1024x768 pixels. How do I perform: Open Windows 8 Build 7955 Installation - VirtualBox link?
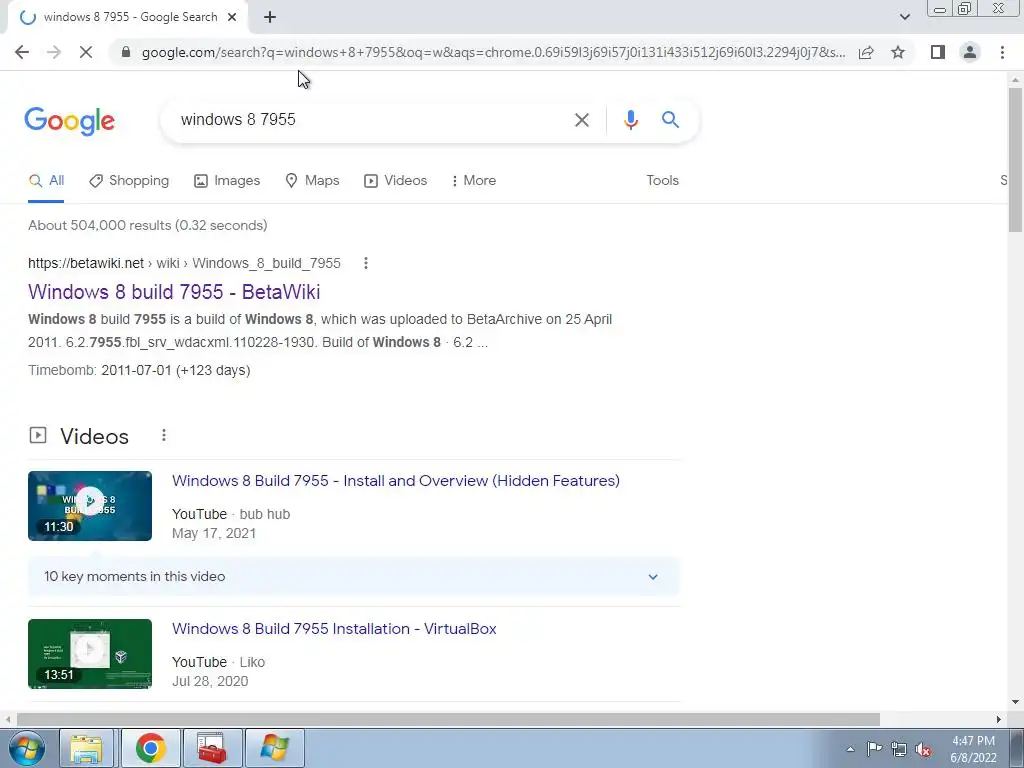pyautogui.click(x=334, y=629)
